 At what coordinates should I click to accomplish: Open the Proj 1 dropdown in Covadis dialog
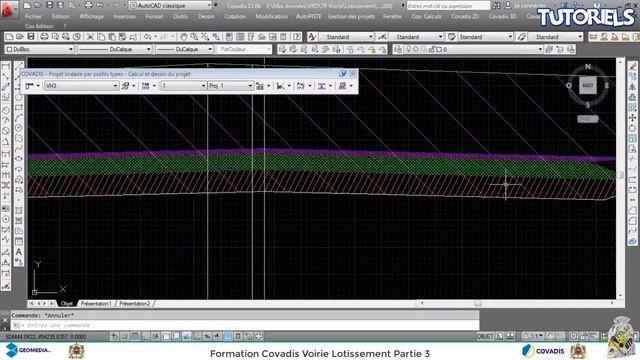tap(231, 86)
